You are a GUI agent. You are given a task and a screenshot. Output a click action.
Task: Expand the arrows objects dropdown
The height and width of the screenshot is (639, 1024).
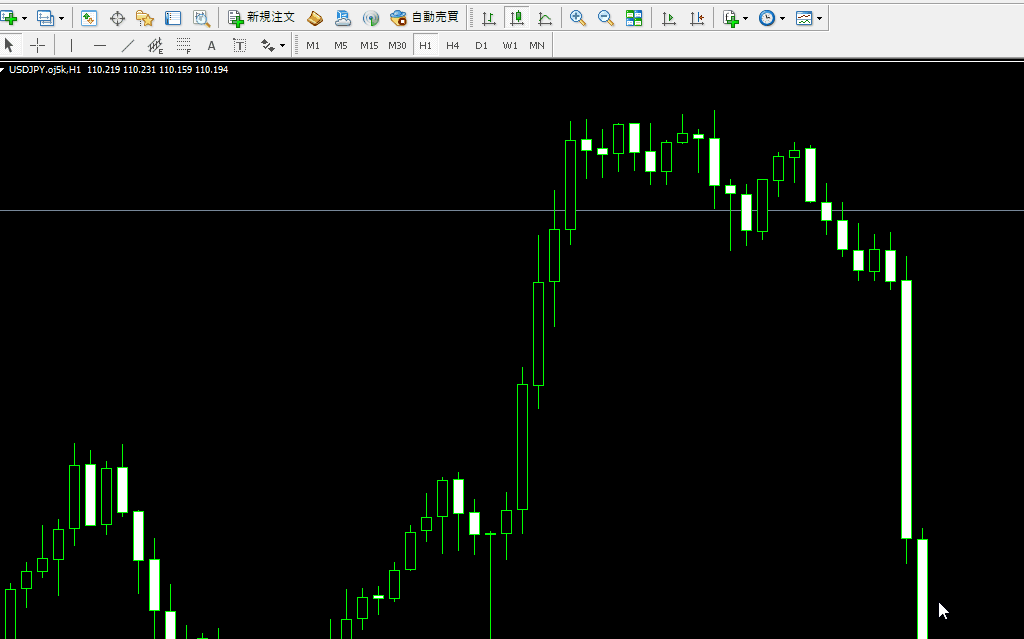click(x=282, y=45)
